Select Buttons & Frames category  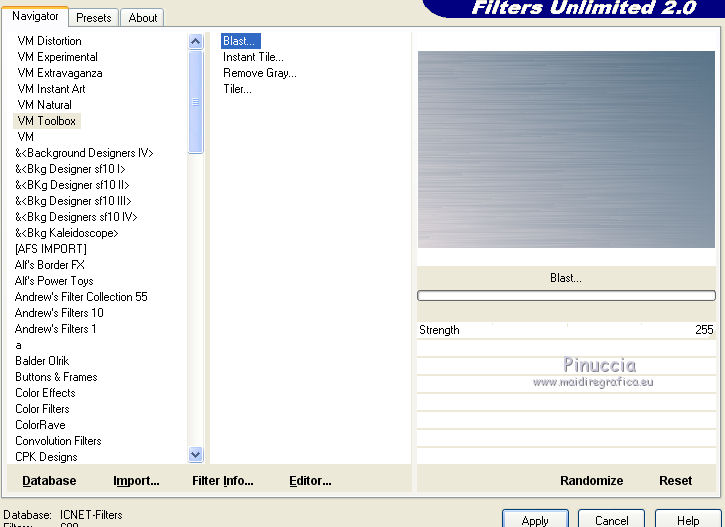pos(56,377)
